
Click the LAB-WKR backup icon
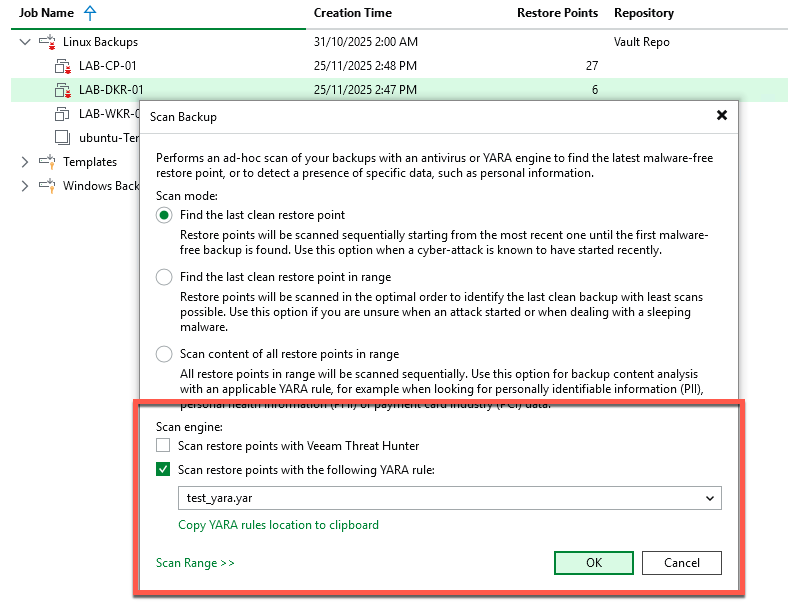(x=62, y=114)
